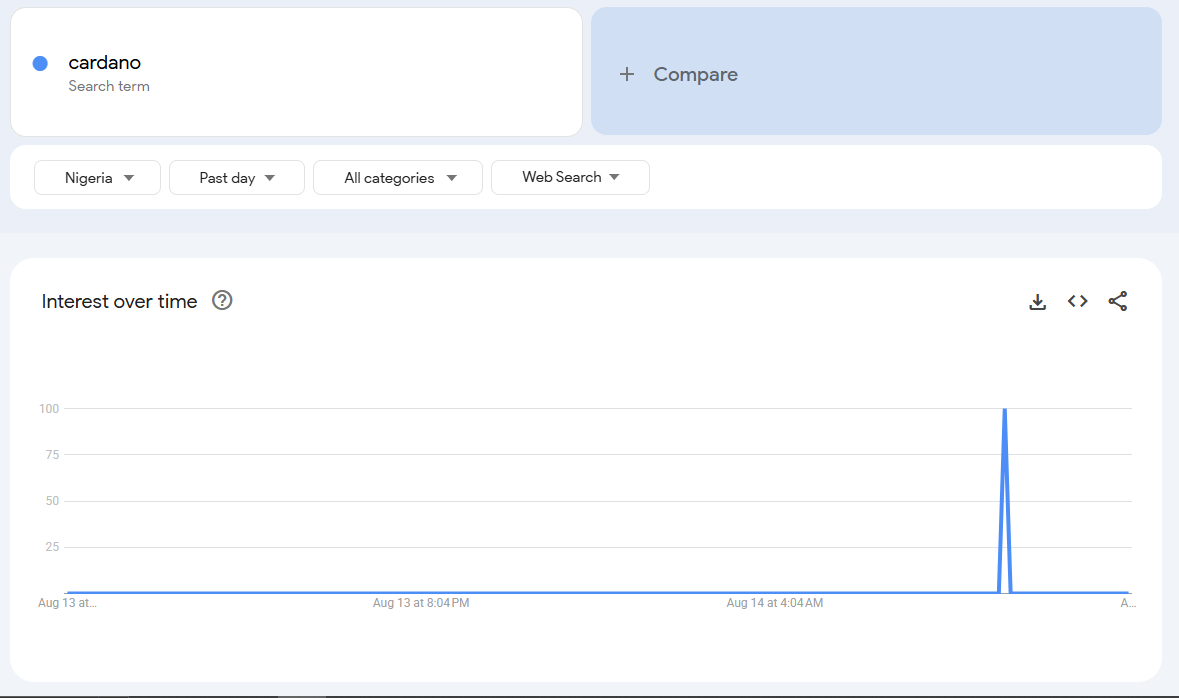
Task: Edit the cardano search term
Action: pyautogui.click(x=105, y=62)
